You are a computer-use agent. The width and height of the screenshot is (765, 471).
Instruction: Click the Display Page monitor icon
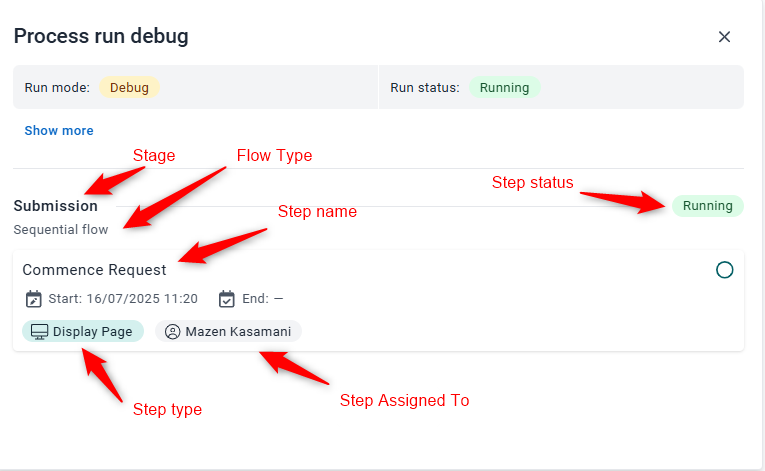[x=39, y=332]
